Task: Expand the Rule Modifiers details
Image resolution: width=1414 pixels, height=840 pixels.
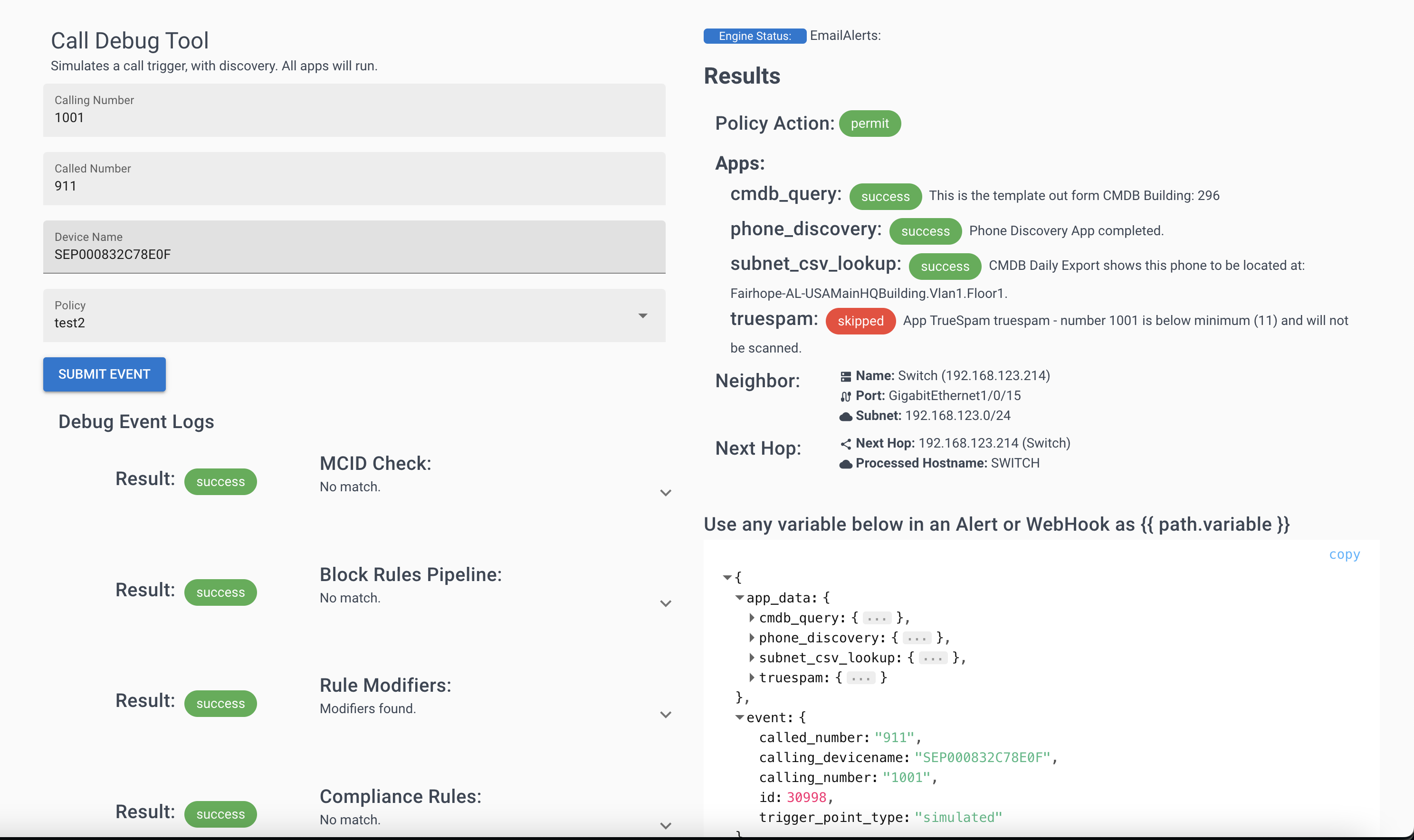Action: 666,715
